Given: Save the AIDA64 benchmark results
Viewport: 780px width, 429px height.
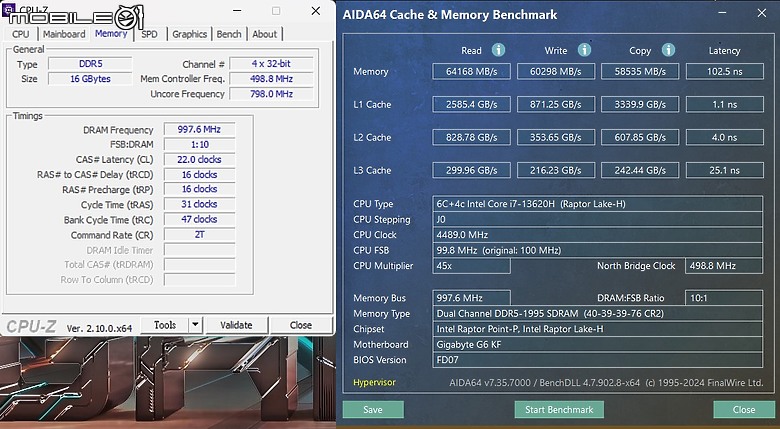Looking at the screenshot, I should pyautogui.click(x=373, y=410).
